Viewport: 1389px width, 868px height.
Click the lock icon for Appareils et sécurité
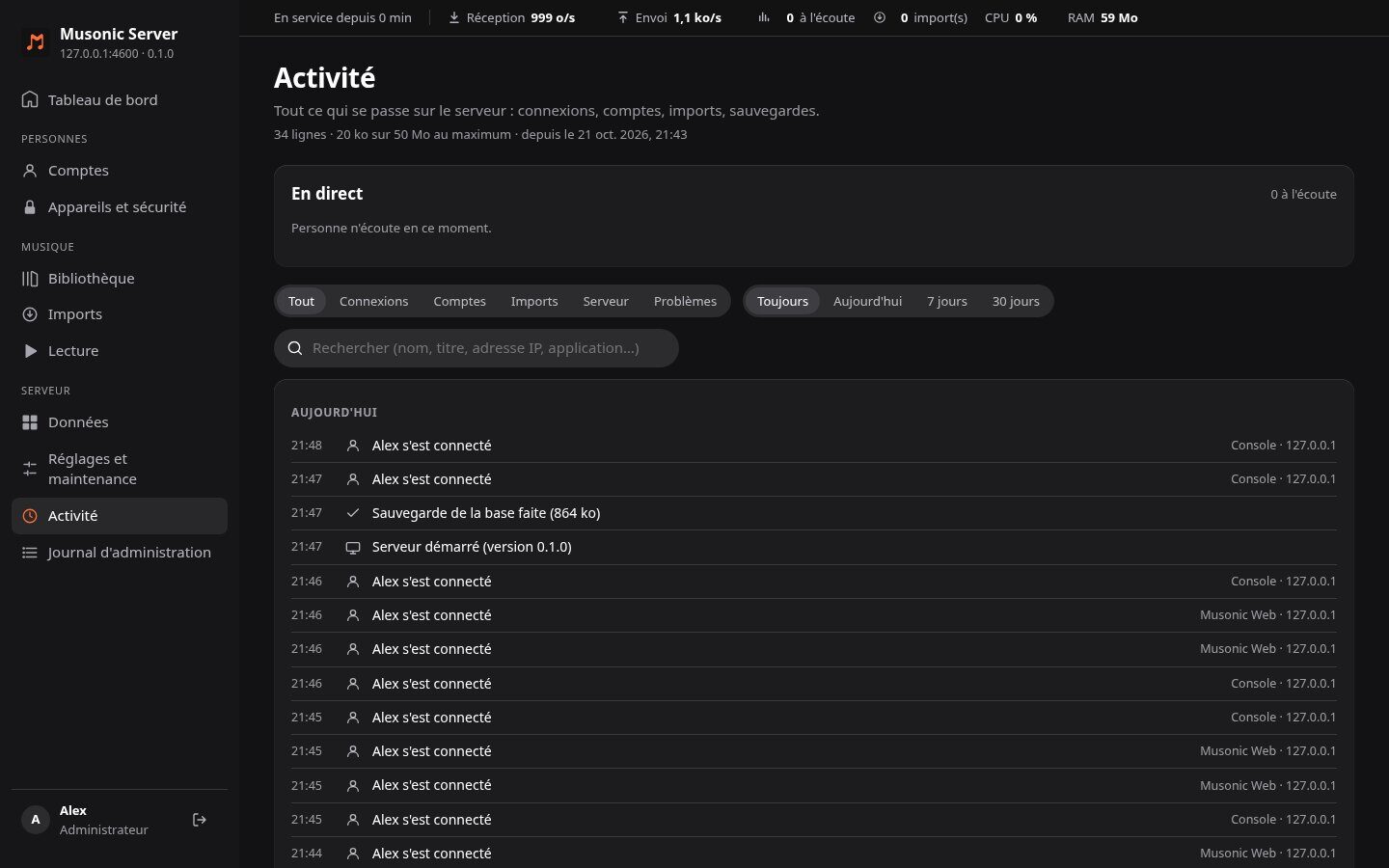coord(30,207)
